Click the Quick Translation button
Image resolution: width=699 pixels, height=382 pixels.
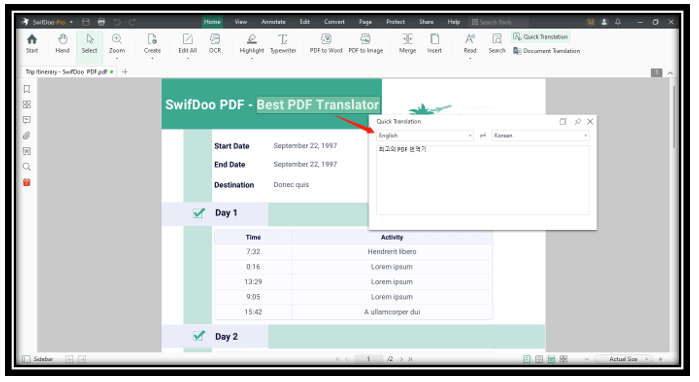[541, 37]
